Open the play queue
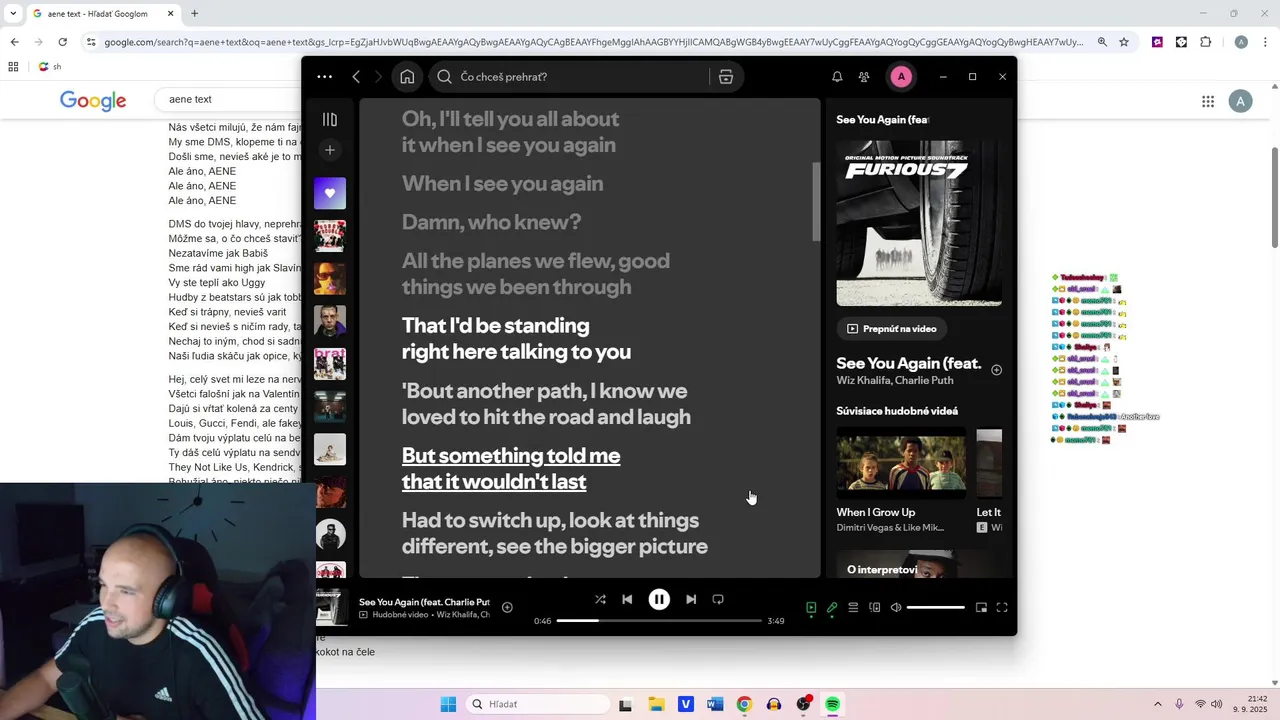 point(853,607)
